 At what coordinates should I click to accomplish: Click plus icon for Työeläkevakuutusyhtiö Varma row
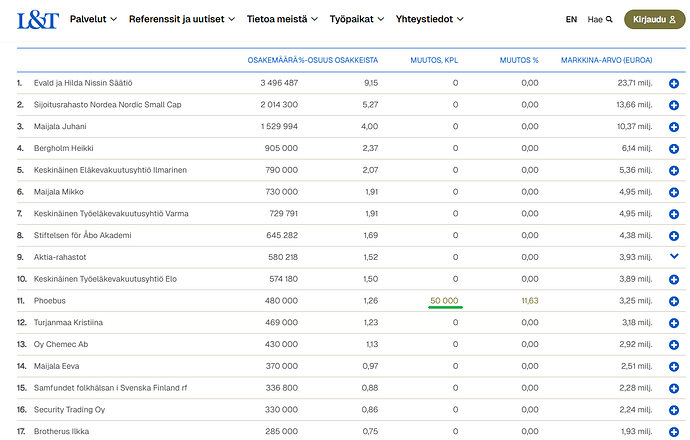click(x=674, y=214)
